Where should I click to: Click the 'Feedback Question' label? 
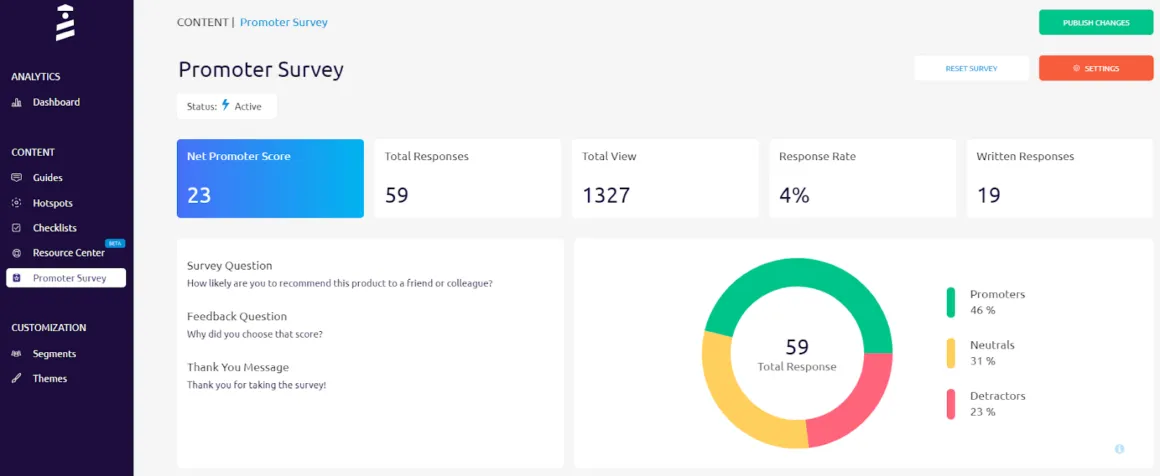237,317
